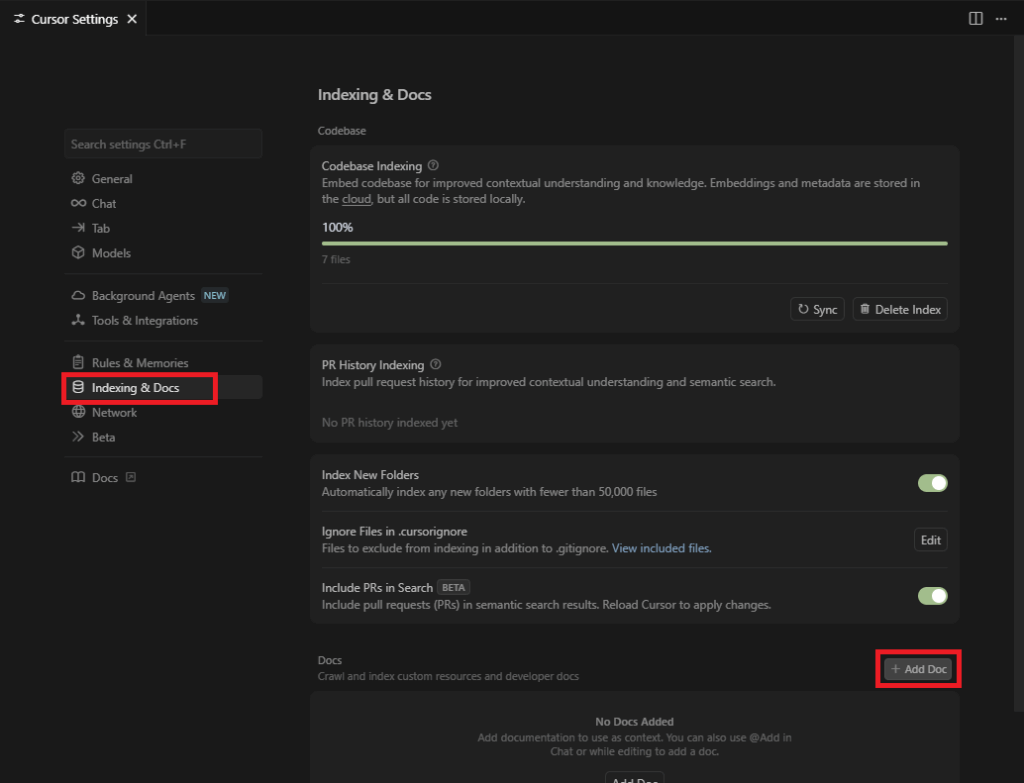Click the No Docs Added message
This screenshot has height=783, width=1024.
coord(634,722)
